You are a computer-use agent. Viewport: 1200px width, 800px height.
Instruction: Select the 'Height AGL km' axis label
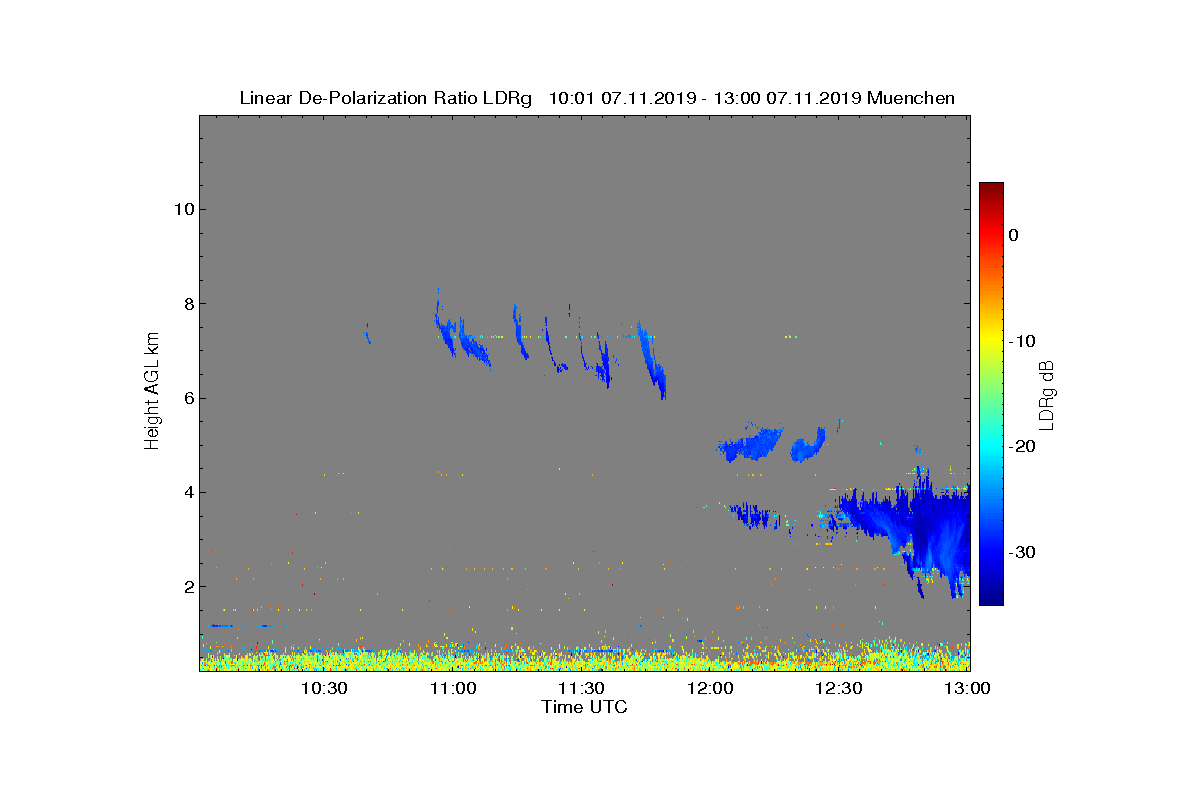pos(152,393)
